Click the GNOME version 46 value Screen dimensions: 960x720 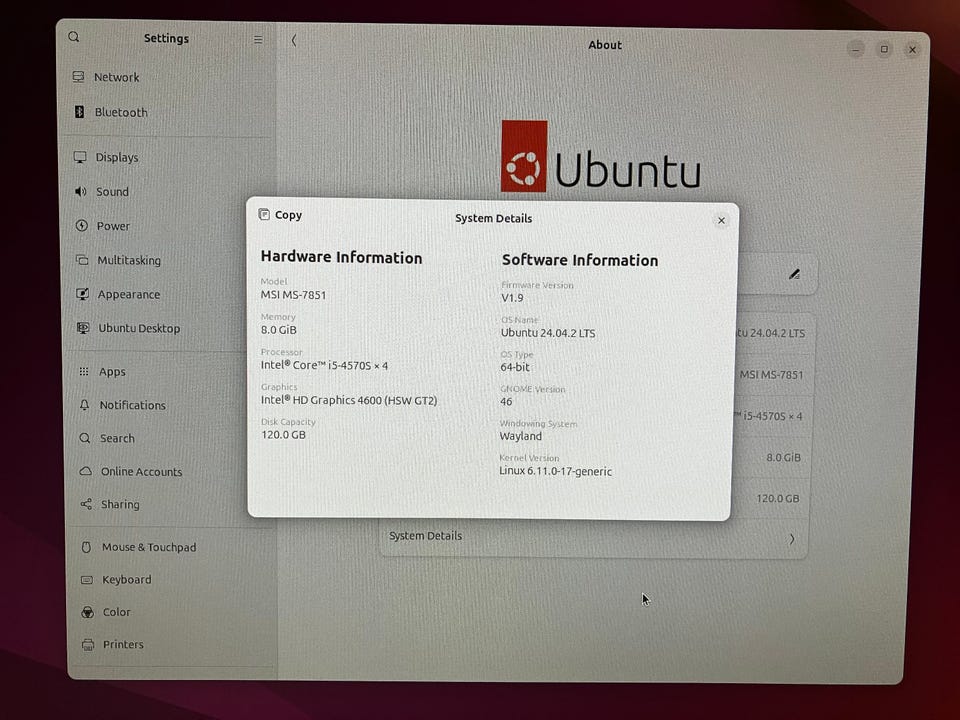tap(506, 402)
